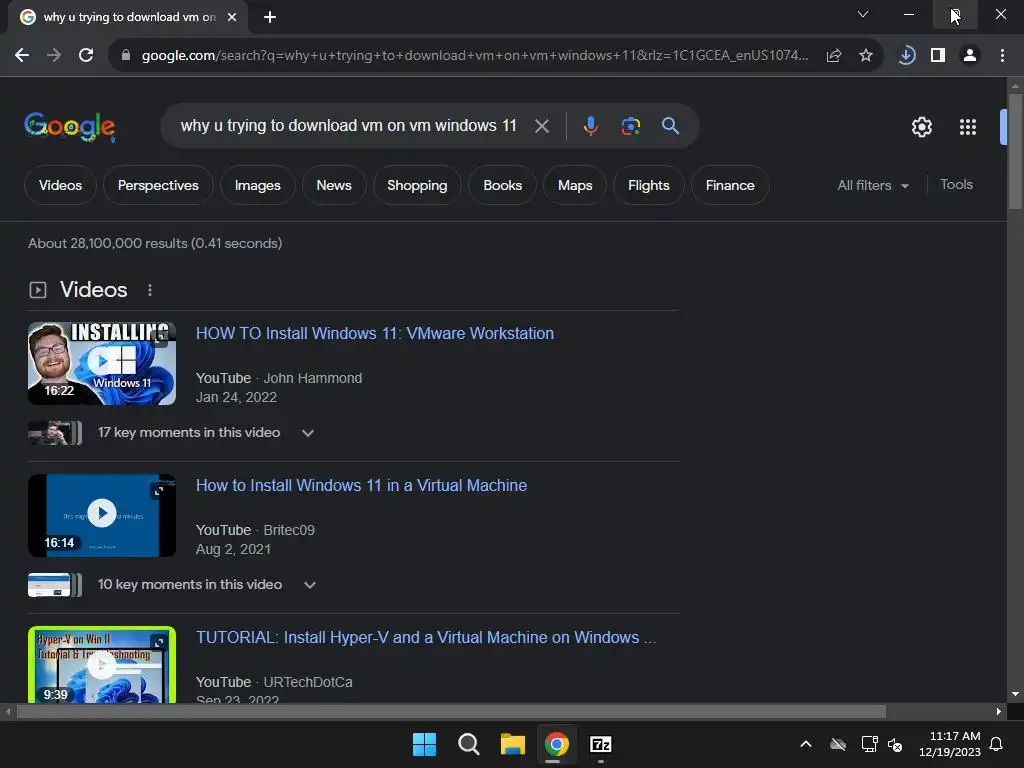
Task: Open TUTORIAL Install Hyper-V link
Action: point(426,637)
